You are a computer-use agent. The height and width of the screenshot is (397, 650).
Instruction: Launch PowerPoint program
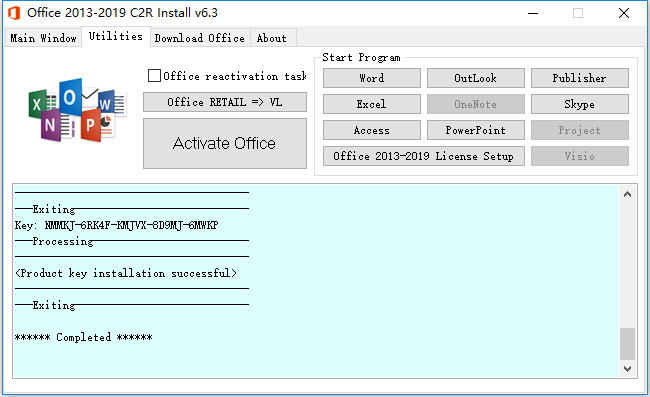click(x=475, y=130)
